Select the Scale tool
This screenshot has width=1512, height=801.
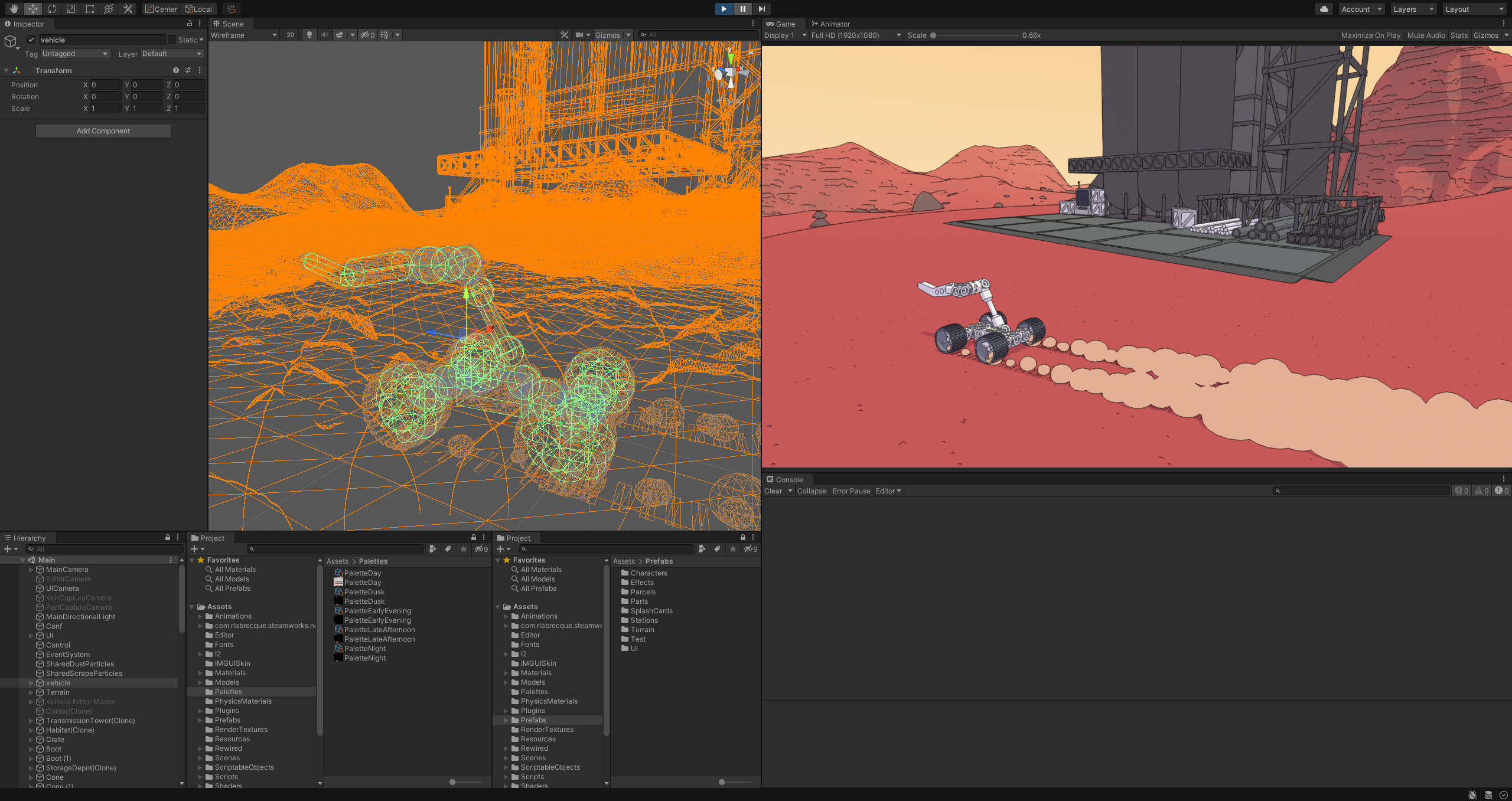coord(71,9)
